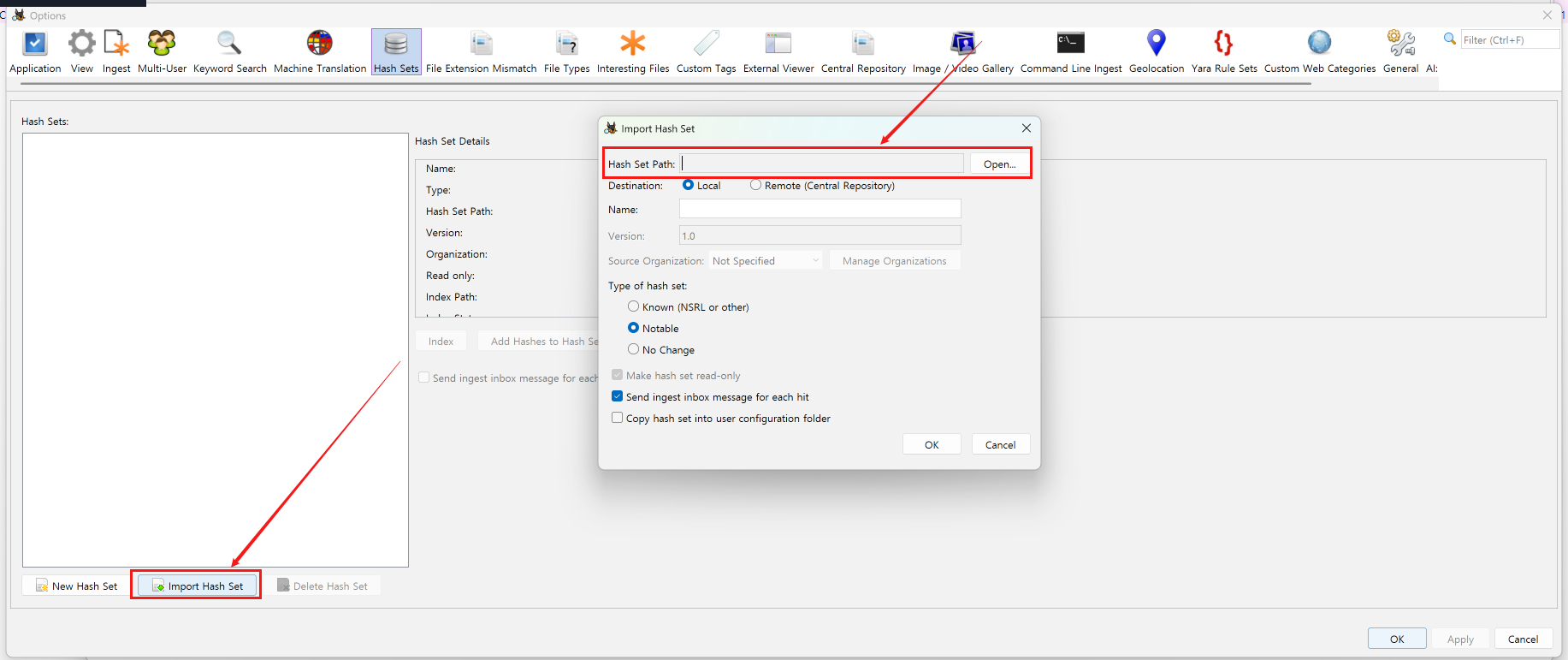Viewport: 1568px width, 660px height.
Task: Toggle Send ingest inbox message for each hit
Action: pos(617,396)
